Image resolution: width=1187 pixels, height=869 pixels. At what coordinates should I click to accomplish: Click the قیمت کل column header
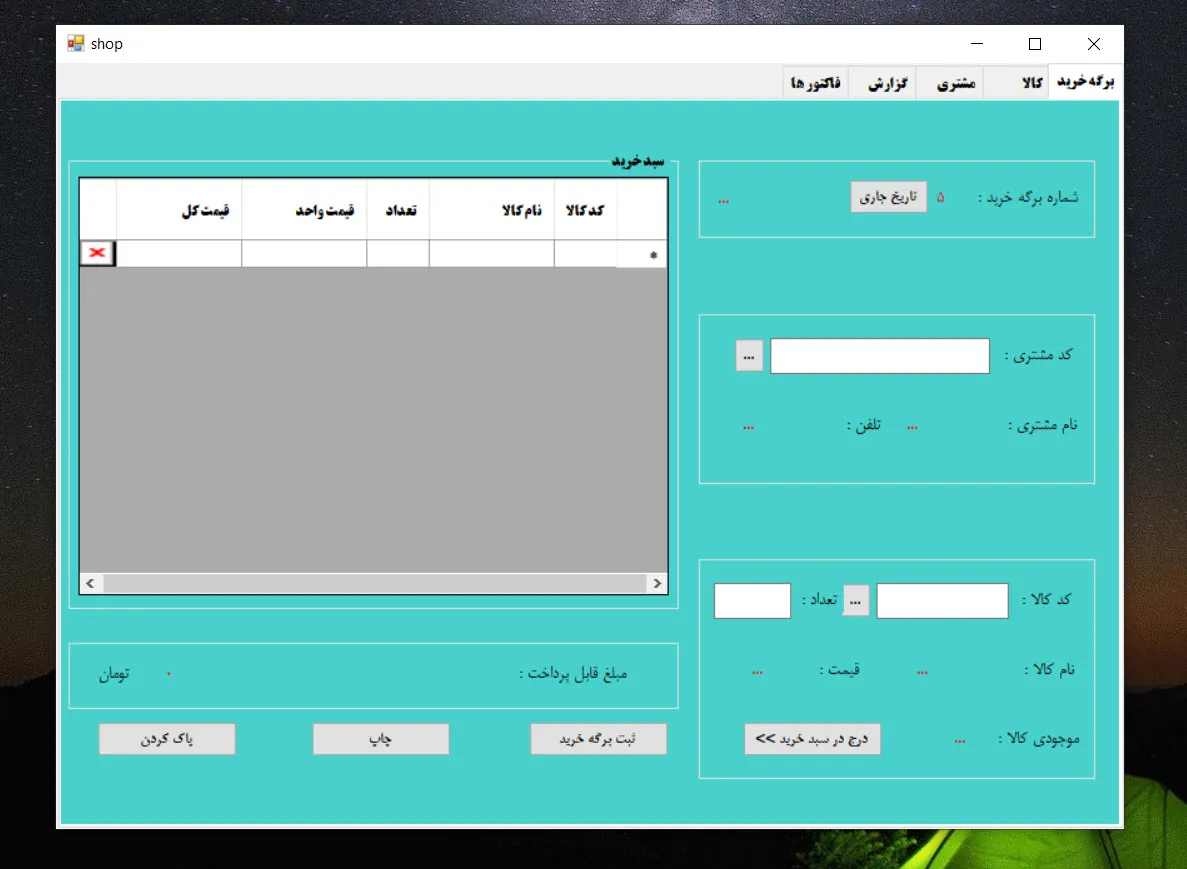pyautogui.click(x=180, y=210)
